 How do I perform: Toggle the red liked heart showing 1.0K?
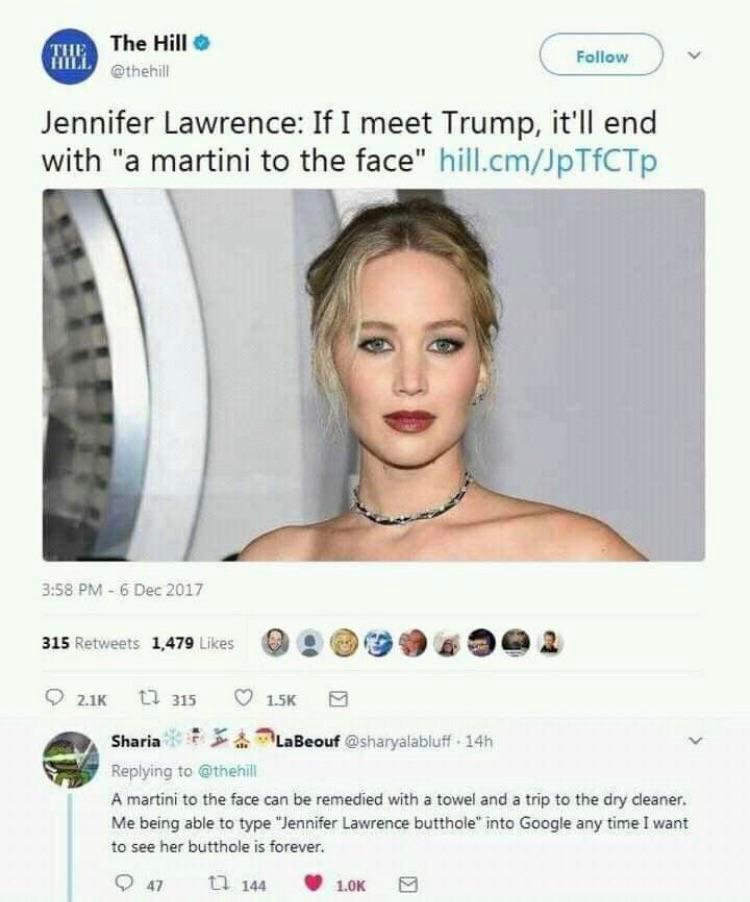pyautogui.click(x=313, y=884)
